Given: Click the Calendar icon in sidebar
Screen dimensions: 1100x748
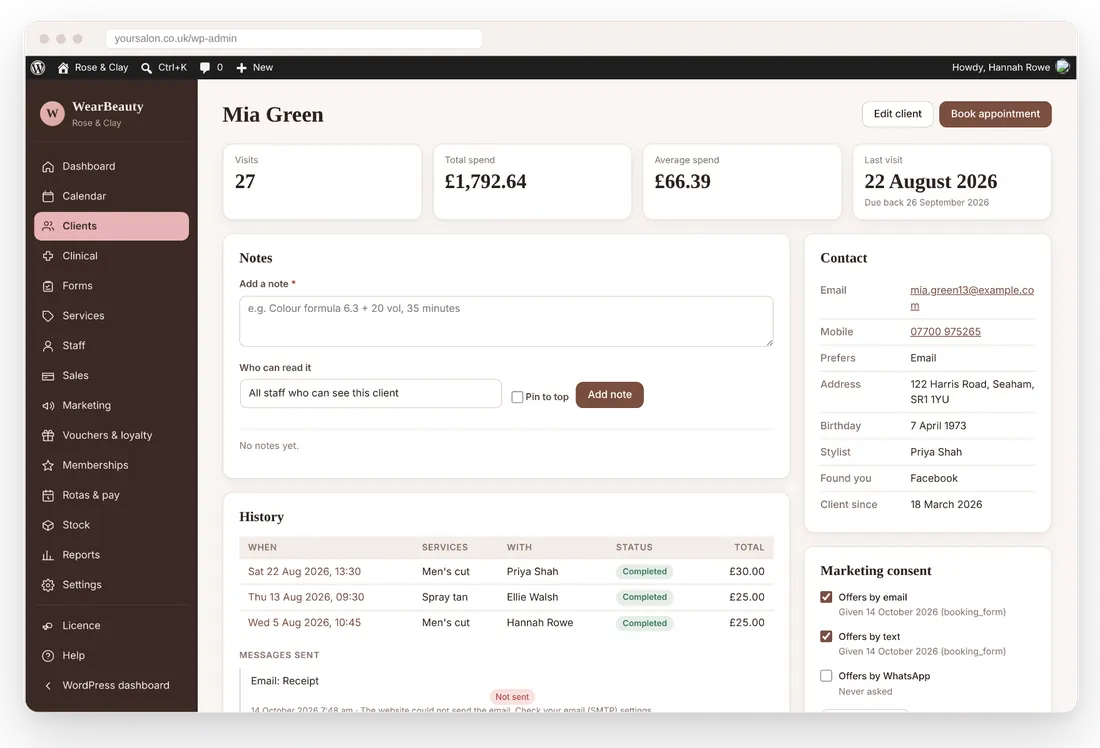Looking at the screenshot, I should [48, 196].
